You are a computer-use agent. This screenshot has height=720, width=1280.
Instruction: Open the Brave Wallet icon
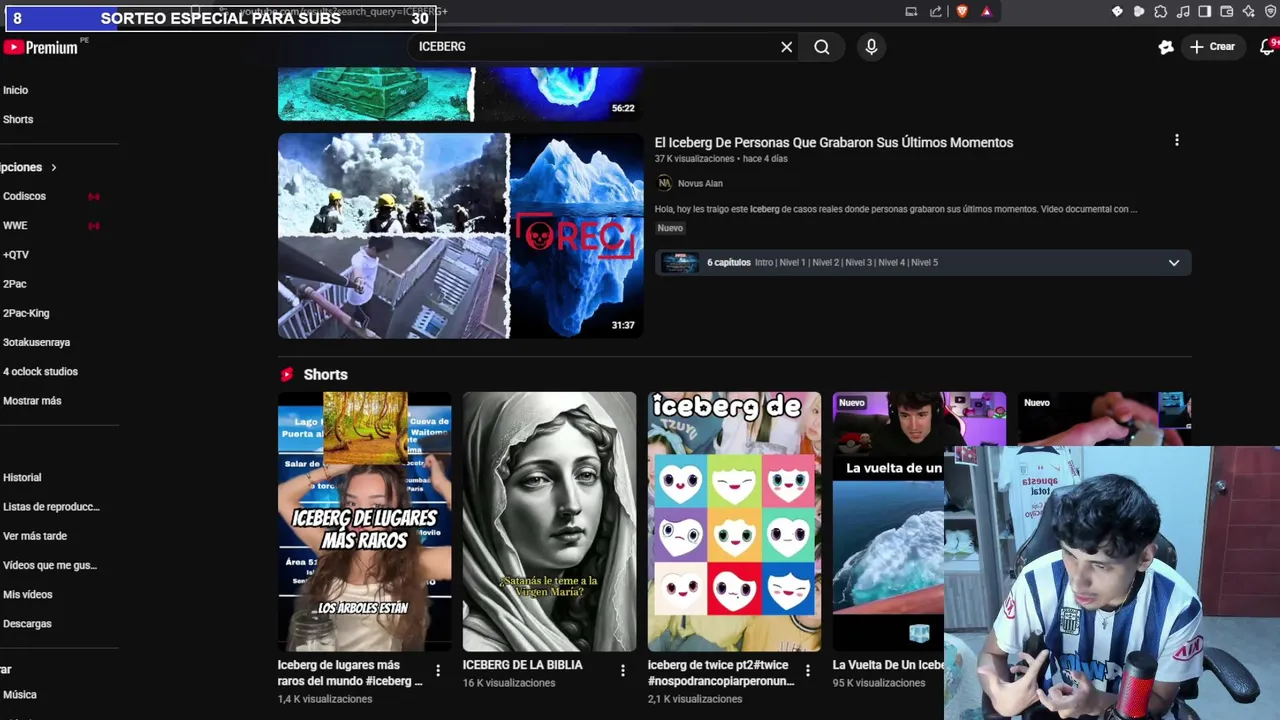[1227, 12]
